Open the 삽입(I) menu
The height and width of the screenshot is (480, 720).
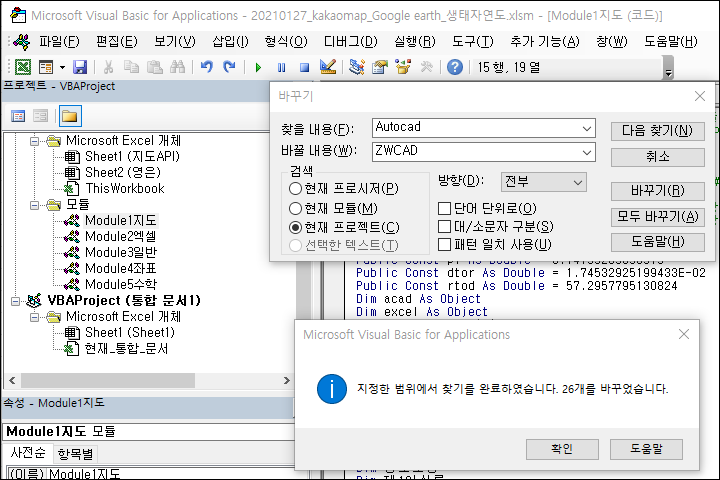tap(230, 42)
